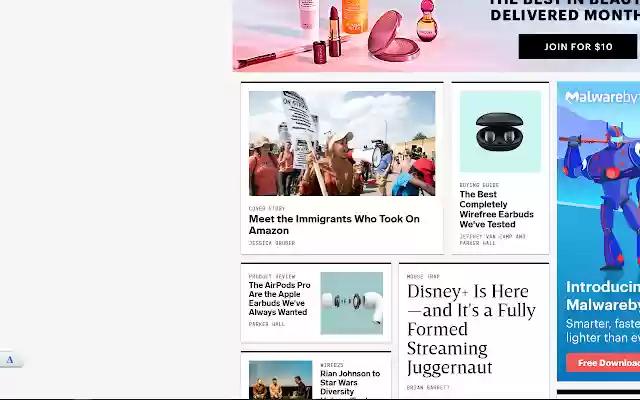
Task: Open author Brian Barrett's page
Action: click(428, 387)
